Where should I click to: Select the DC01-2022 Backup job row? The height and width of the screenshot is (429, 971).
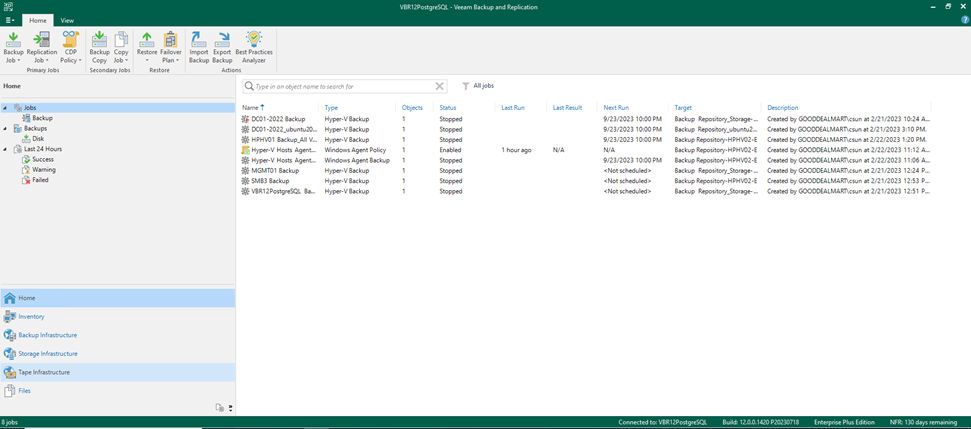585,118
